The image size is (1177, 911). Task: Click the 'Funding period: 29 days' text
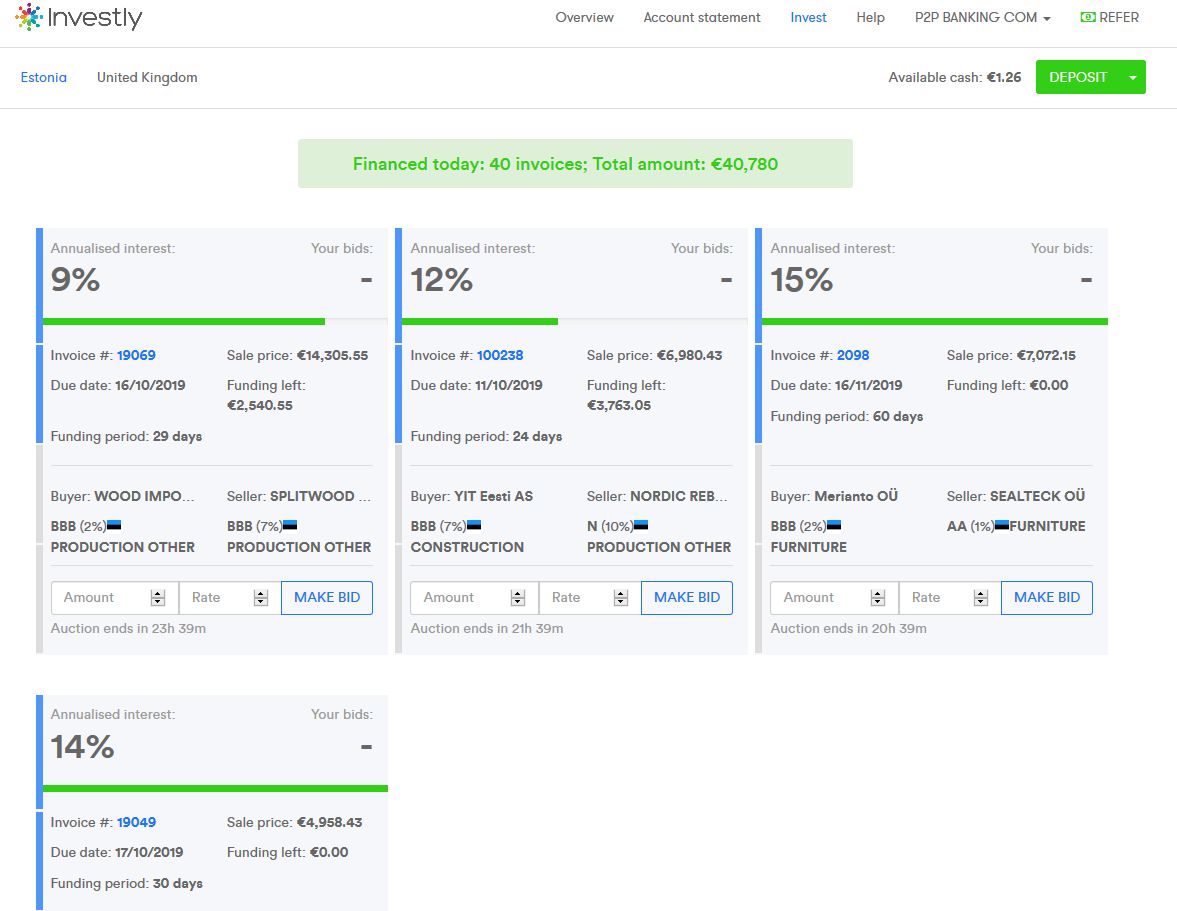coord(126,436)
